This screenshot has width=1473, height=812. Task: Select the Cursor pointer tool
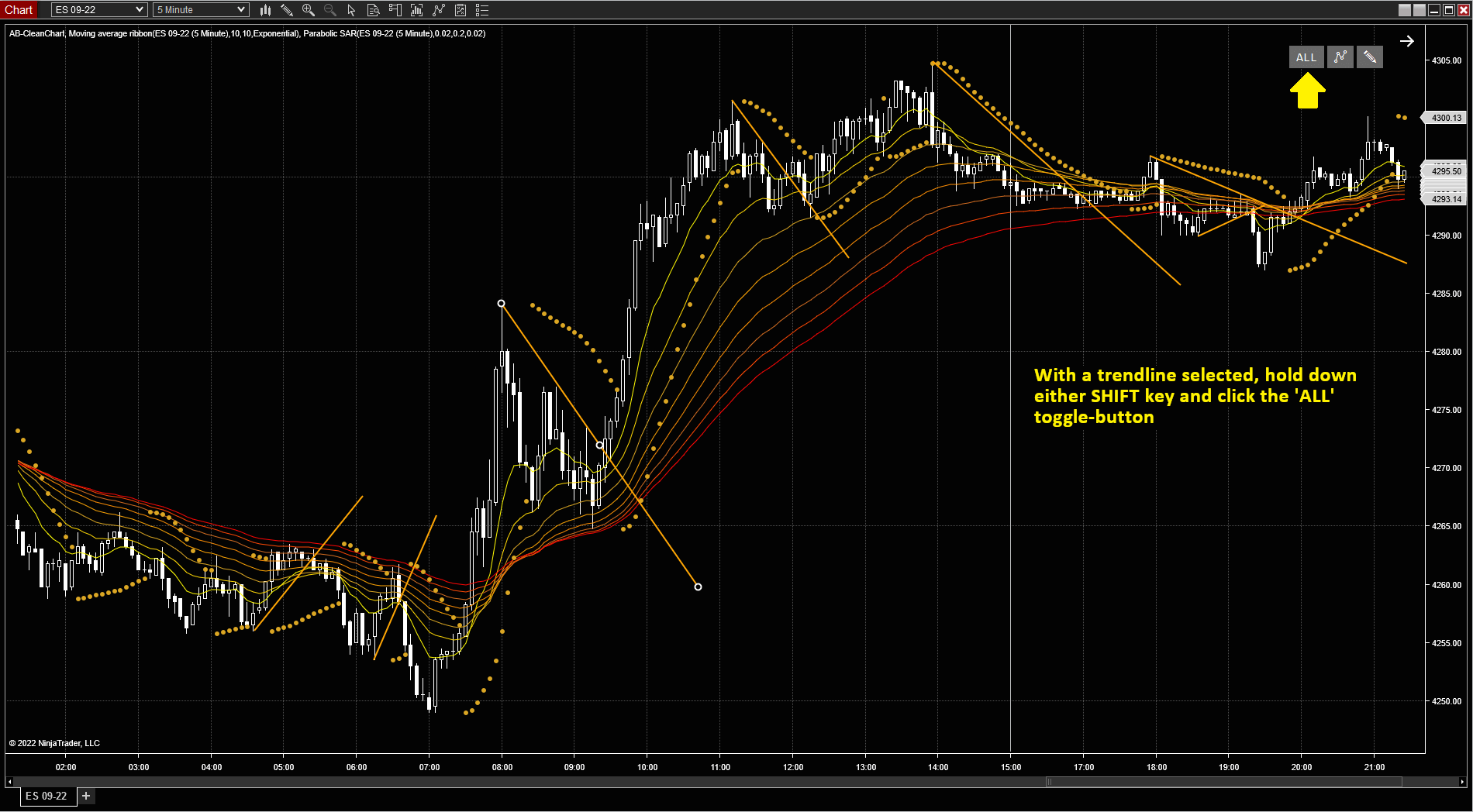351,10
